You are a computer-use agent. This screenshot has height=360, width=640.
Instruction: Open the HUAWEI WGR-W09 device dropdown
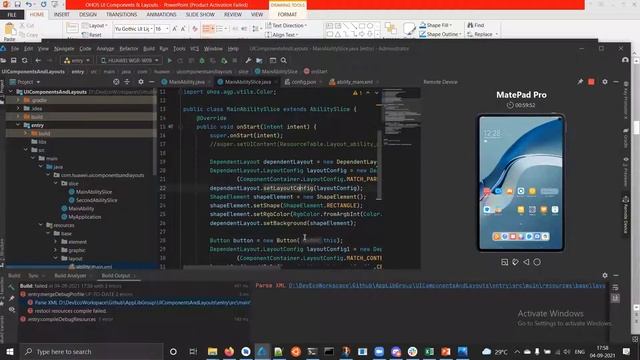(x=129, y=60)
